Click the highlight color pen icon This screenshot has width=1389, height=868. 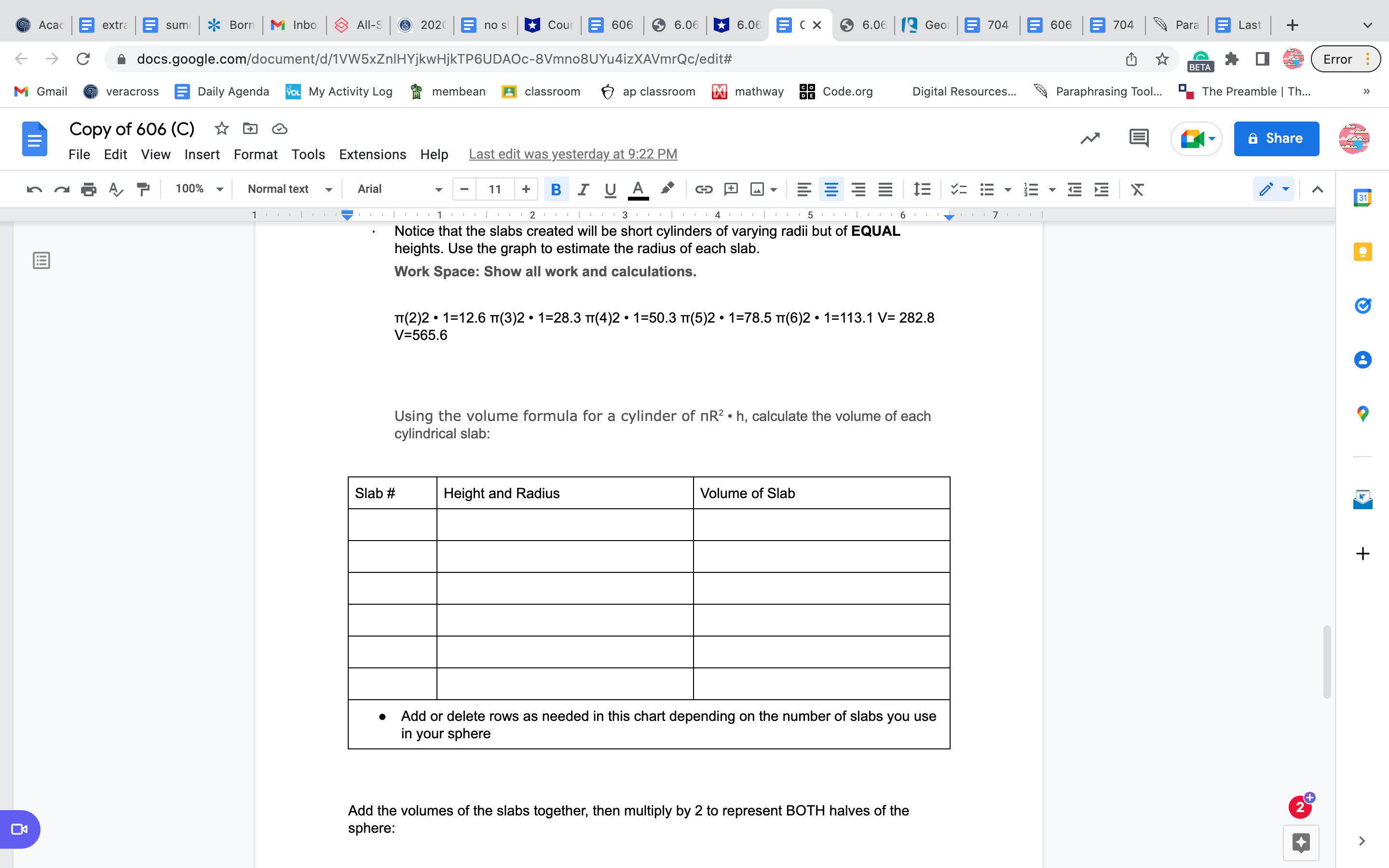click(x=667, y=188)
